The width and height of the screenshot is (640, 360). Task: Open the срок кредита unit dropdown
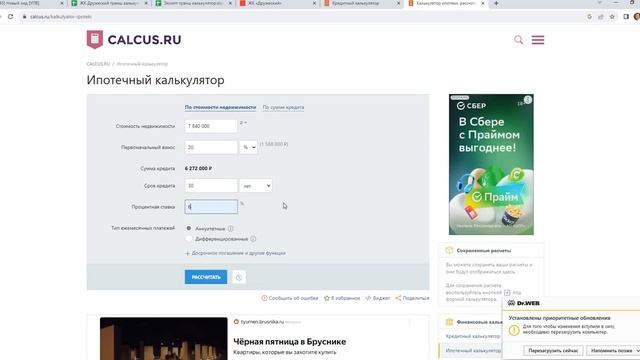[x=256, y=186]
